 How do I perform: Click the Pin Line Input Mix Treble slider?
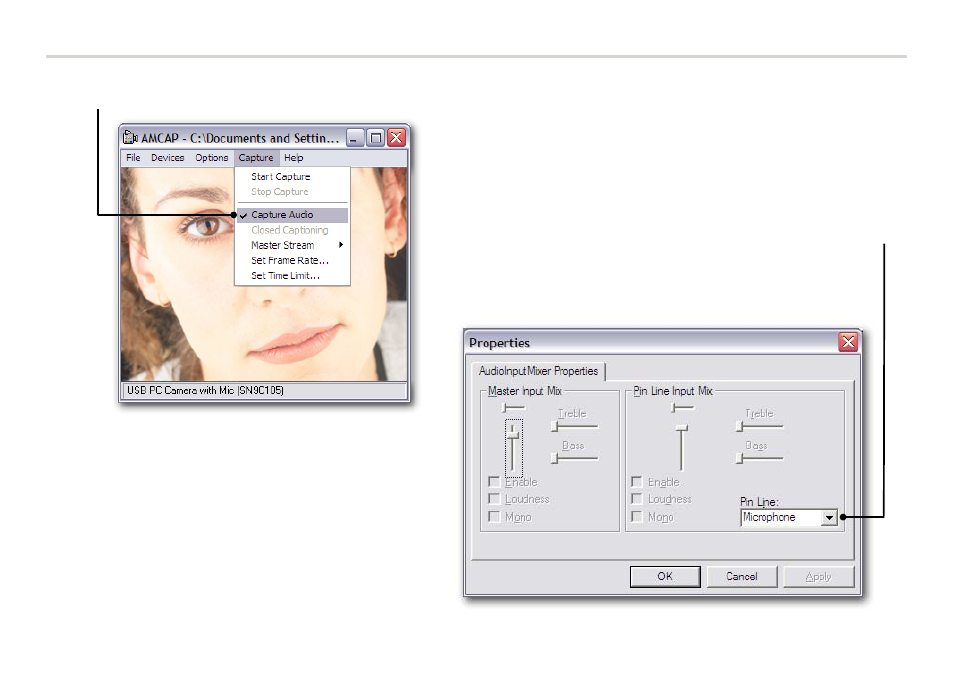point(759,426)
